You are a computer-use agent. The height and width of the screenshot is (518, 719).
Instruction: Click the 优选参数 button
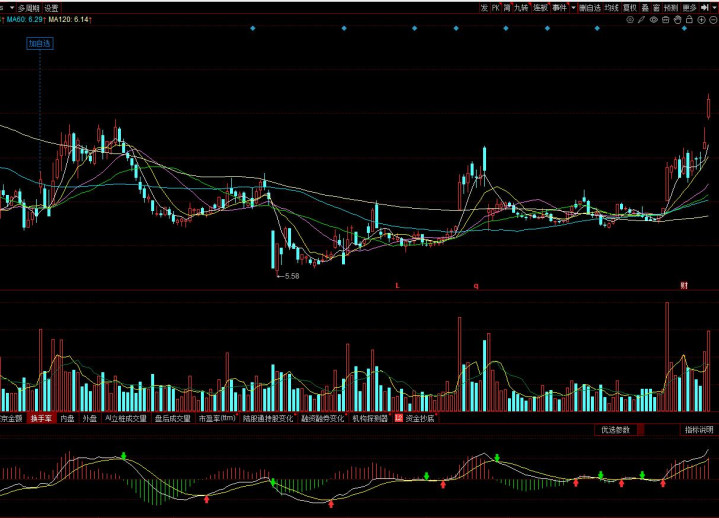tap(615, 430)
